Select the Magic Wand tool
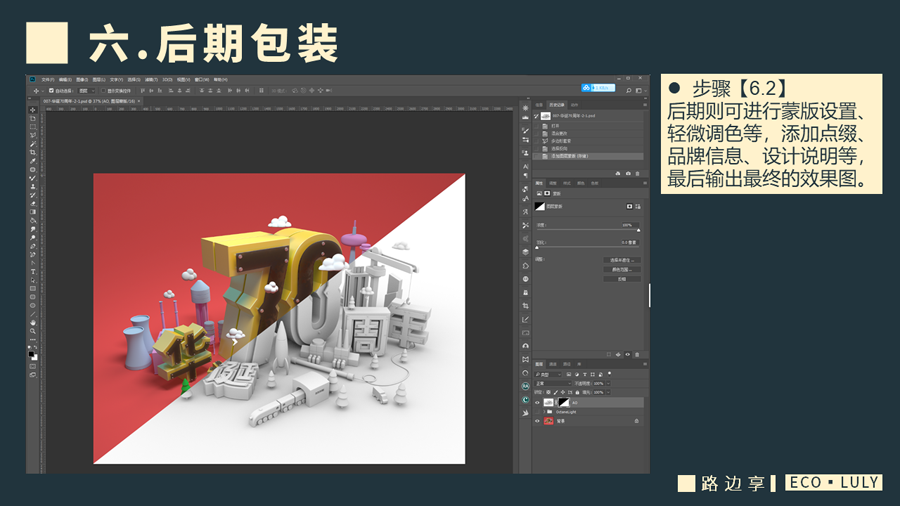Screen dimensions: 900x506 pyautogui.click(x=33, y=143)
